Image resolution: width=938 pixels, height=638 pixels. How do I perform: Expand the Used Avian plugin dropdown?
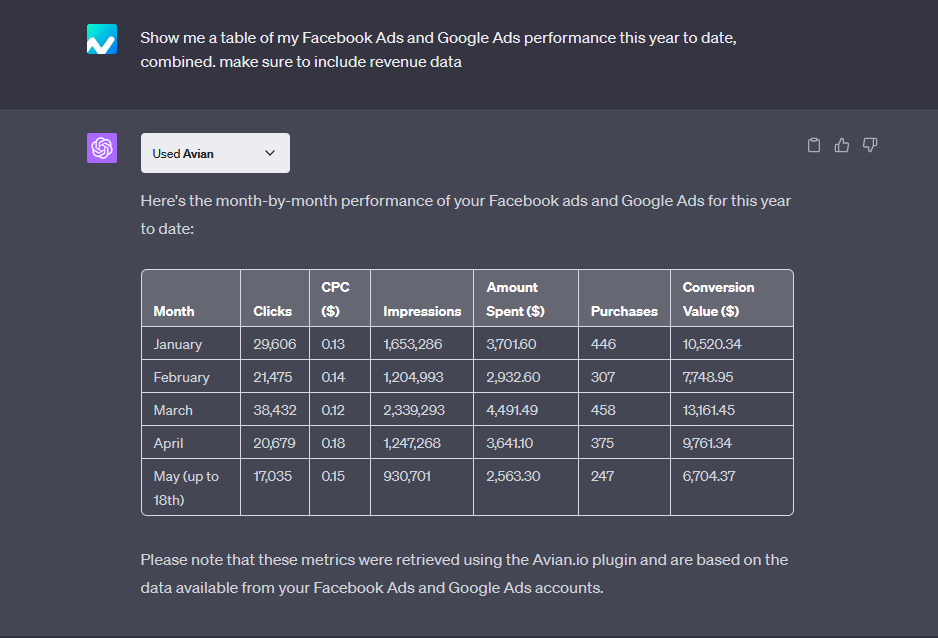[x=215, y=153]
